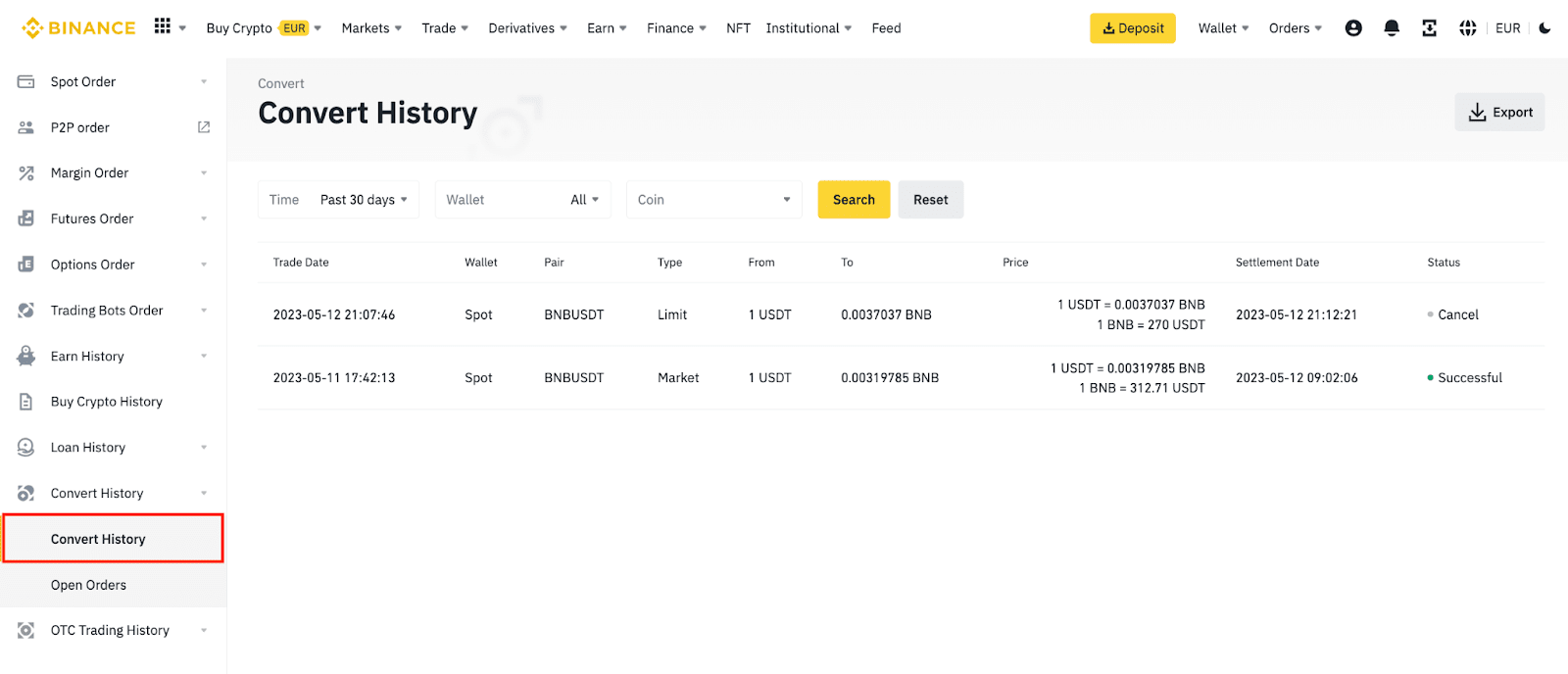This screenshot has height=674, width=1568.
Task: Open the apps grid menu icon
Action: coord(163,26)
